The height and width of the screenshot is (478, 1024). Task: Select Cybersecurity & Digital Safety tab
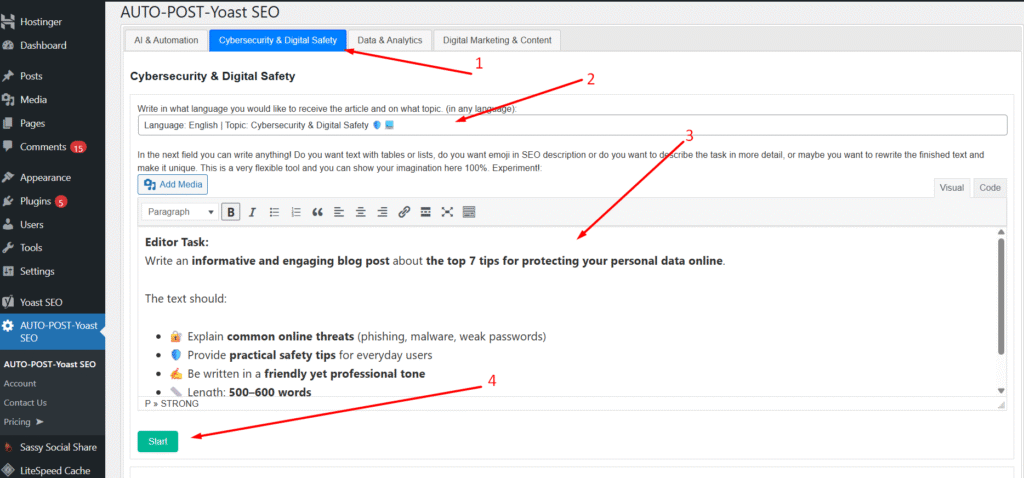point(278,40)
